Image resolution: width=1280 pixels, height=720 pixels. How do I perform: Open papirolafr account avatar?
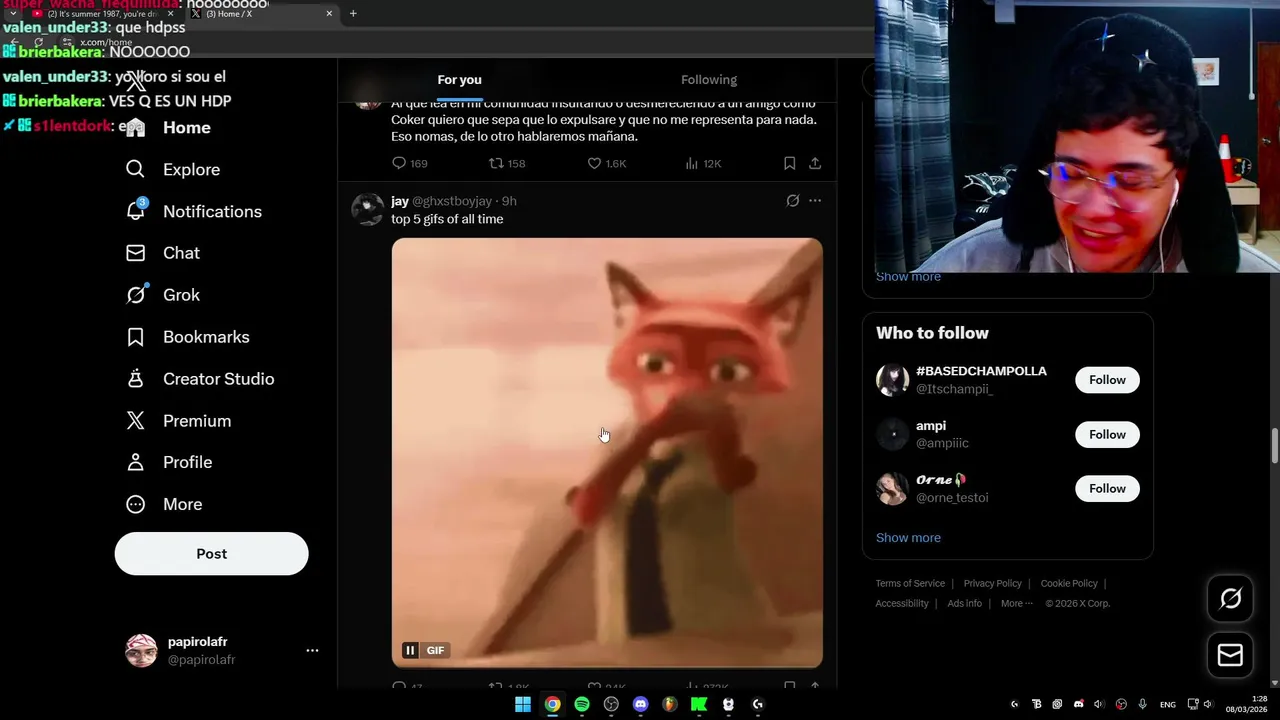tap(141, 650)
